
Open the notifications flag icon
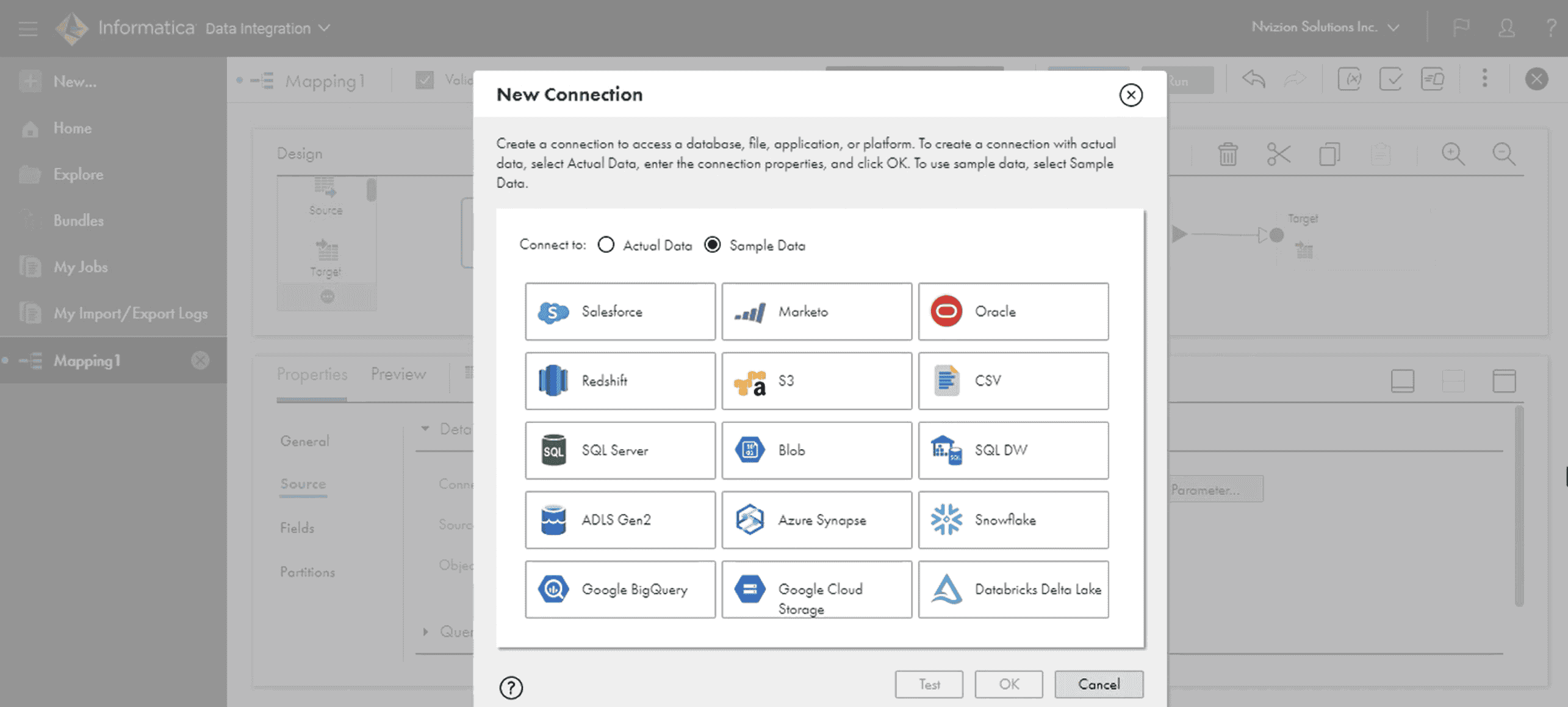coord(1461,27)
